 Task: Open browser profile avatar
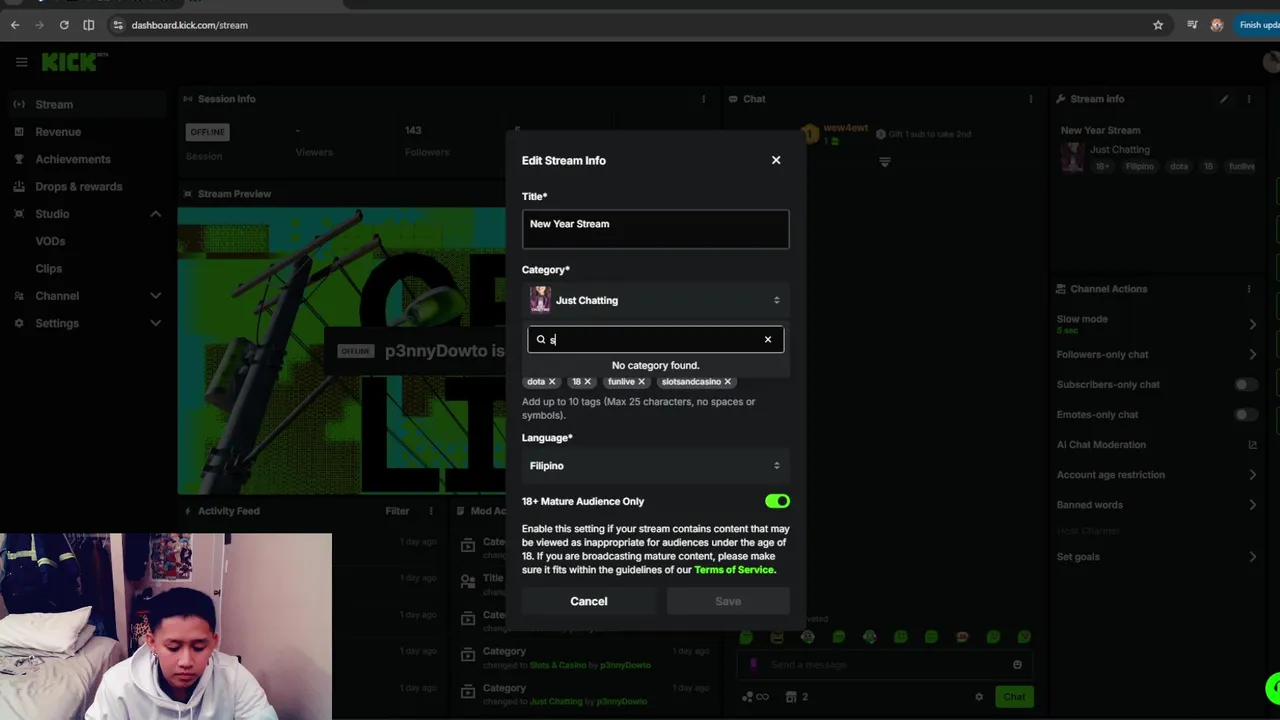pos(1217,25)
